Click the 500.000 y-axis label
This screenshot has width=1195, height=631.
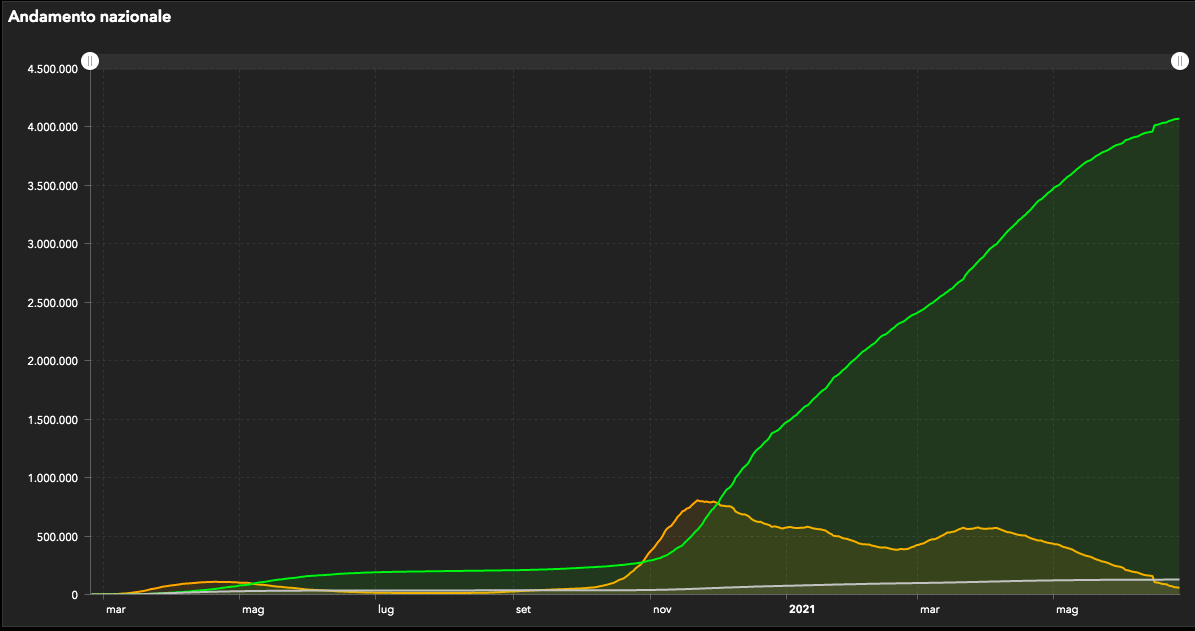[60, 537]
